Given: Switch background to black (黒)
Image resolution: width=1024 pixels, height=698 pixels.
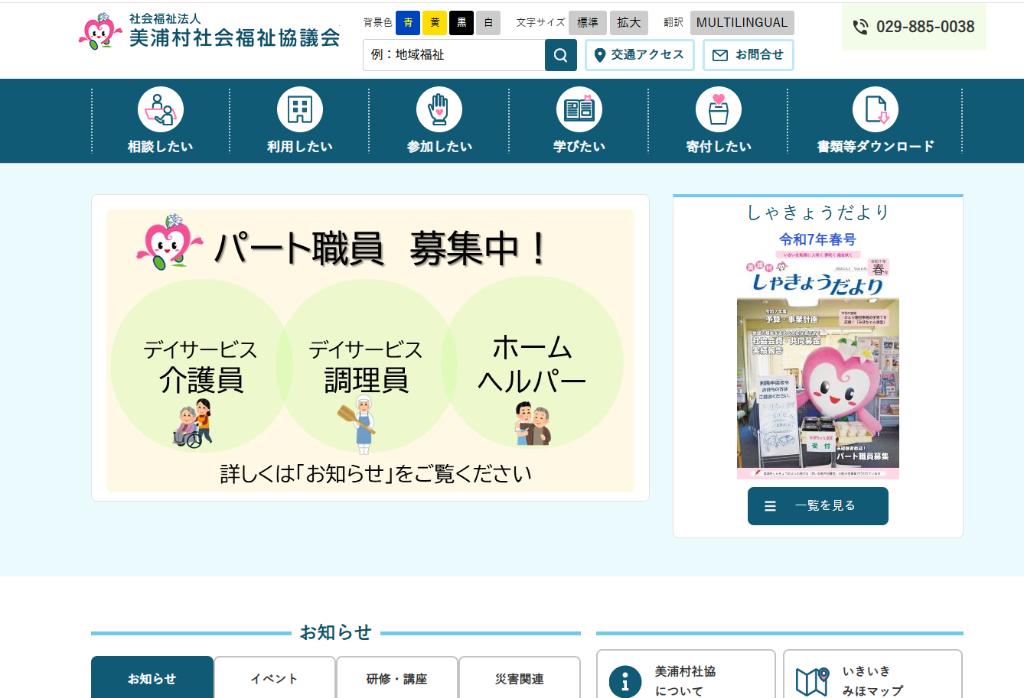Looking at the screenshot, I should coord(461,22).
